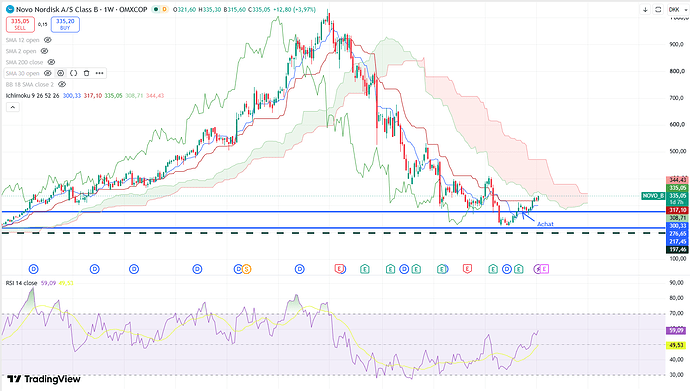Toggle visibility of SMA 12 open
Image resolution: width=690 pixels, height=391 pixels.
48,40
